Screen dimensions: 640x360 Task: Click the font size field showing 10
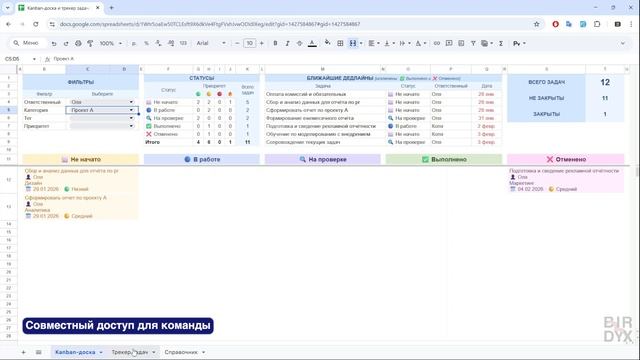pos(249,43)
